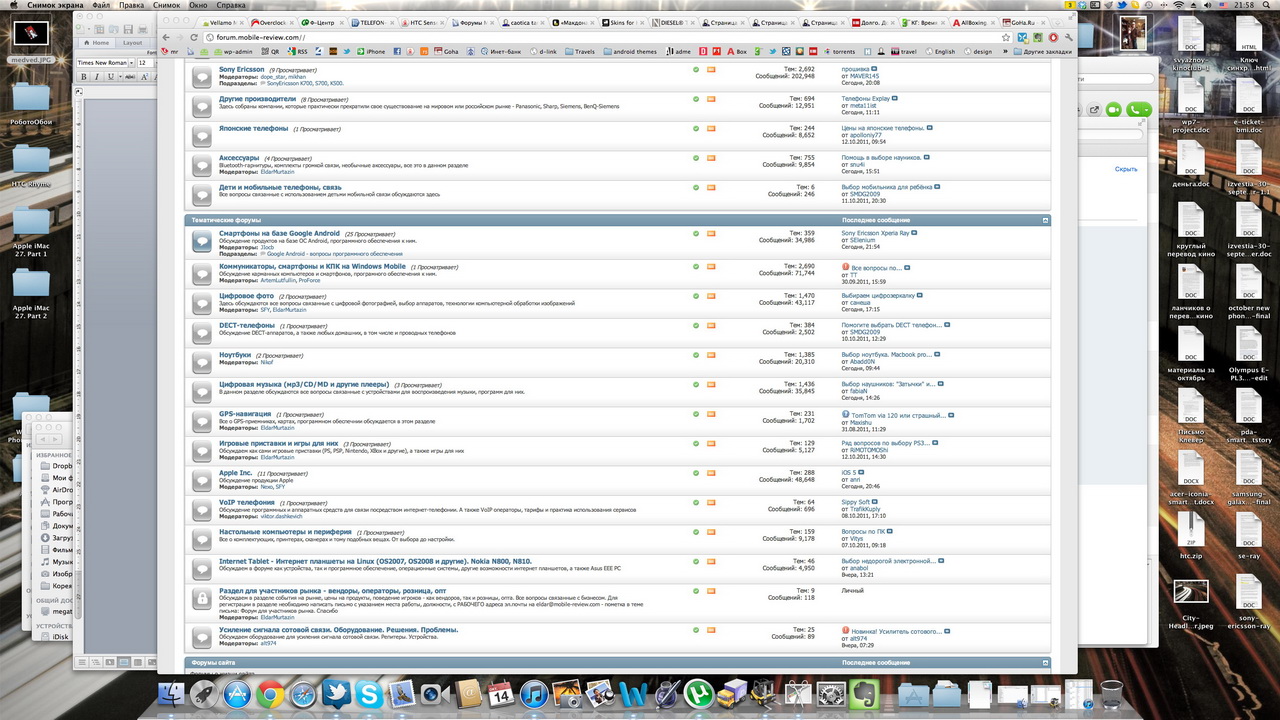Open last post 'Выбор мобильника для ребёнка'
The image size is (1280, 720).
887,187
